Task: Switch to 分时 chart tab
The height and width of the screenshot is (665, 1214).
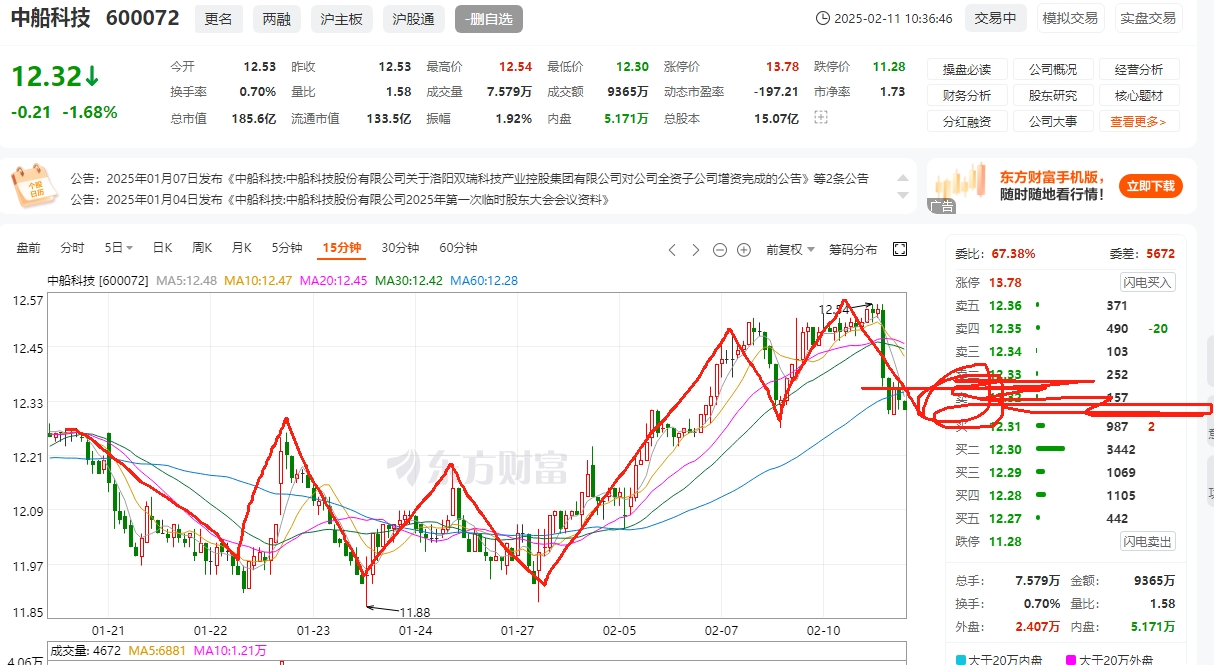Action: pyautogui.click(x=72, y=248)
